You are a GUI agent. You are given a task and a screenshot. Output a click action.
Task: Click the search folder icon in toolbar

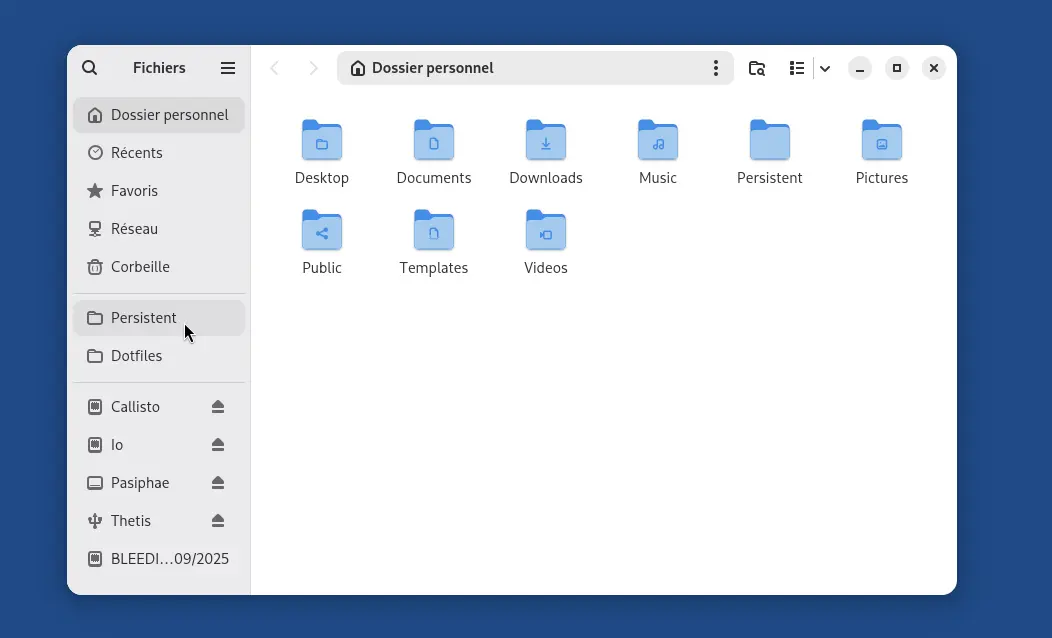757,68
